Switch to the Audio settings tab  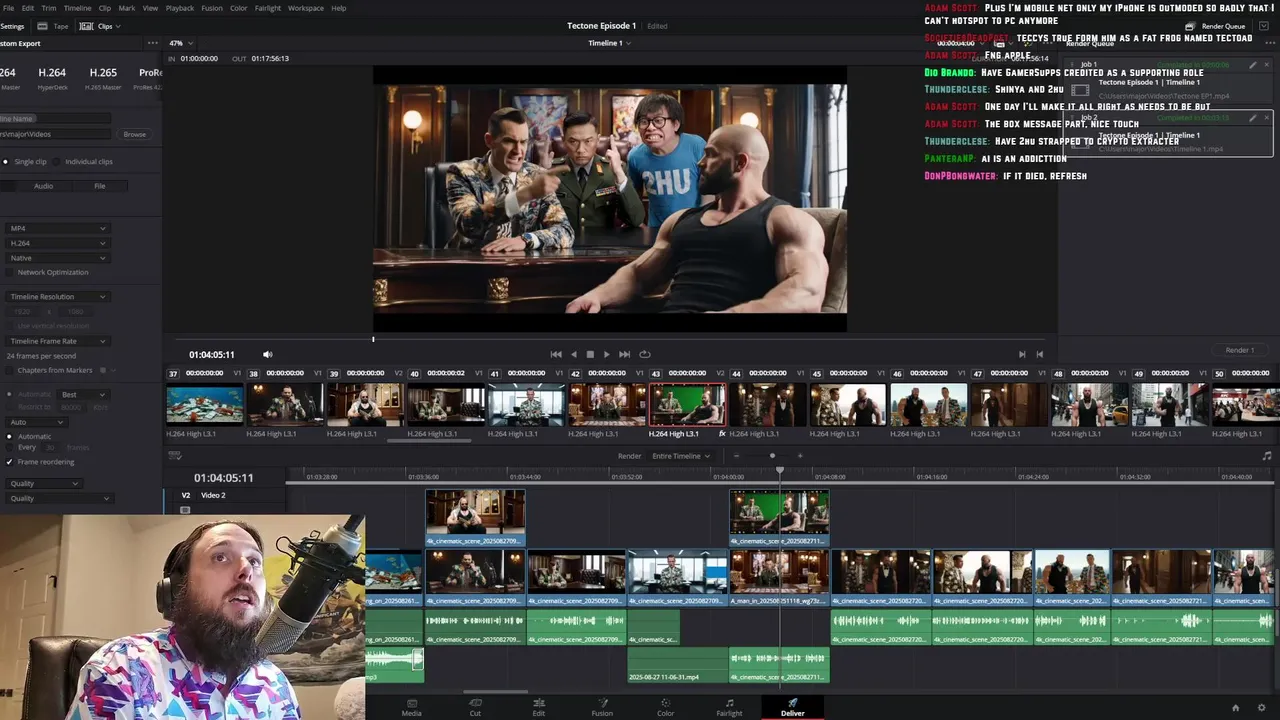[x=44, y=186]
